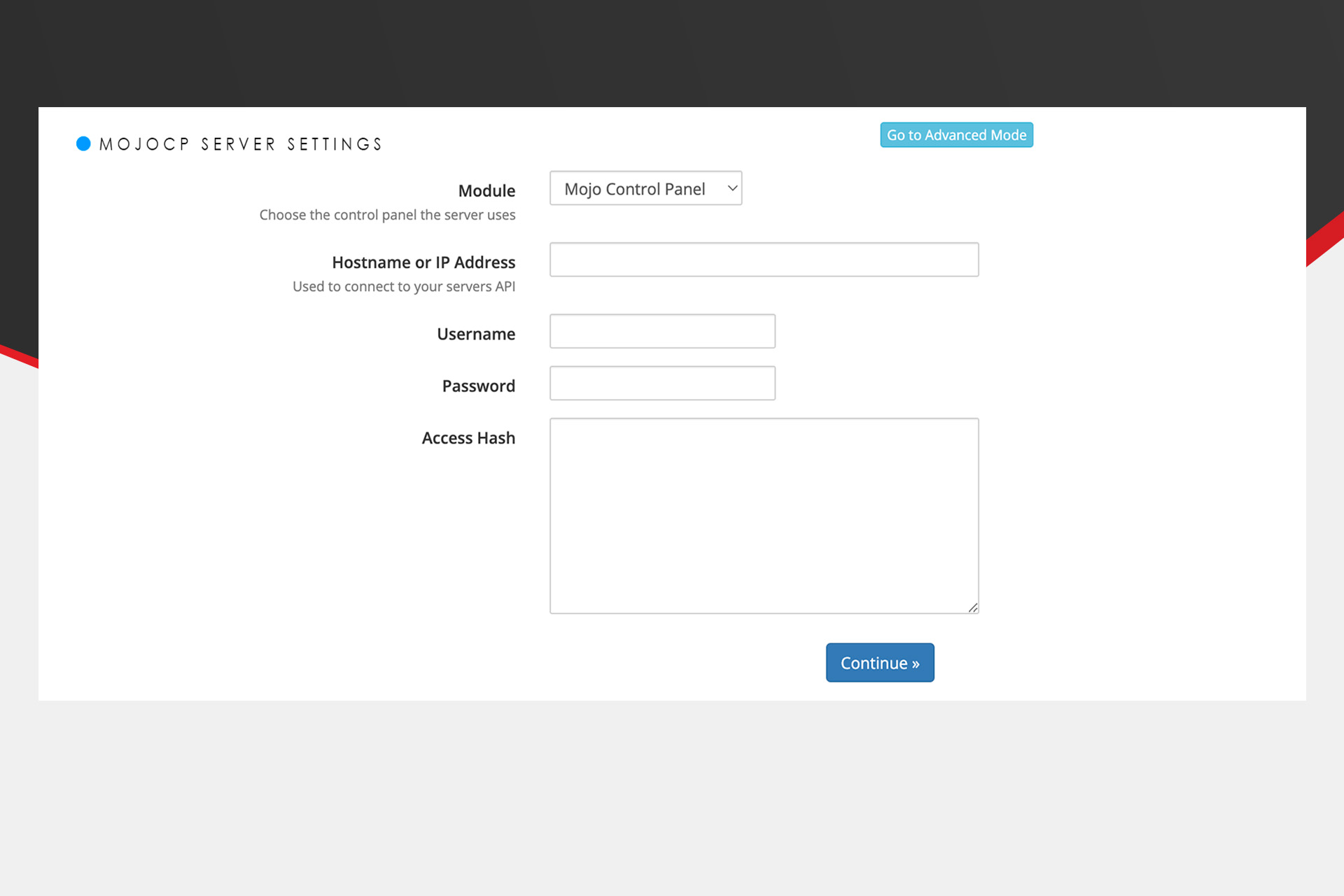Screen dimensions: 1344x896
Task: Click the Access Hash label
Action: [x=468, y=437]
